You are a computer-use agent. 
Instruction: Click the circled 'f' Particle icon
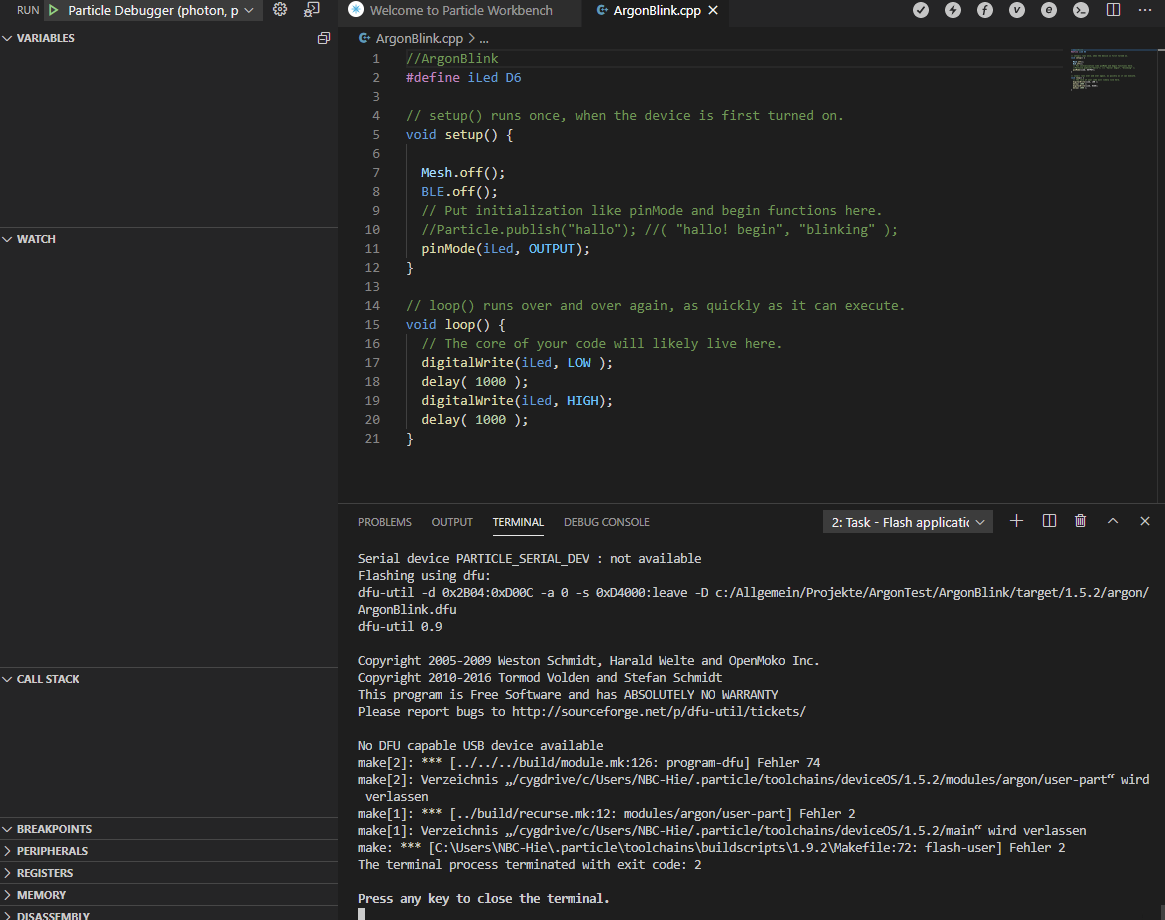(x=985, y=10)
